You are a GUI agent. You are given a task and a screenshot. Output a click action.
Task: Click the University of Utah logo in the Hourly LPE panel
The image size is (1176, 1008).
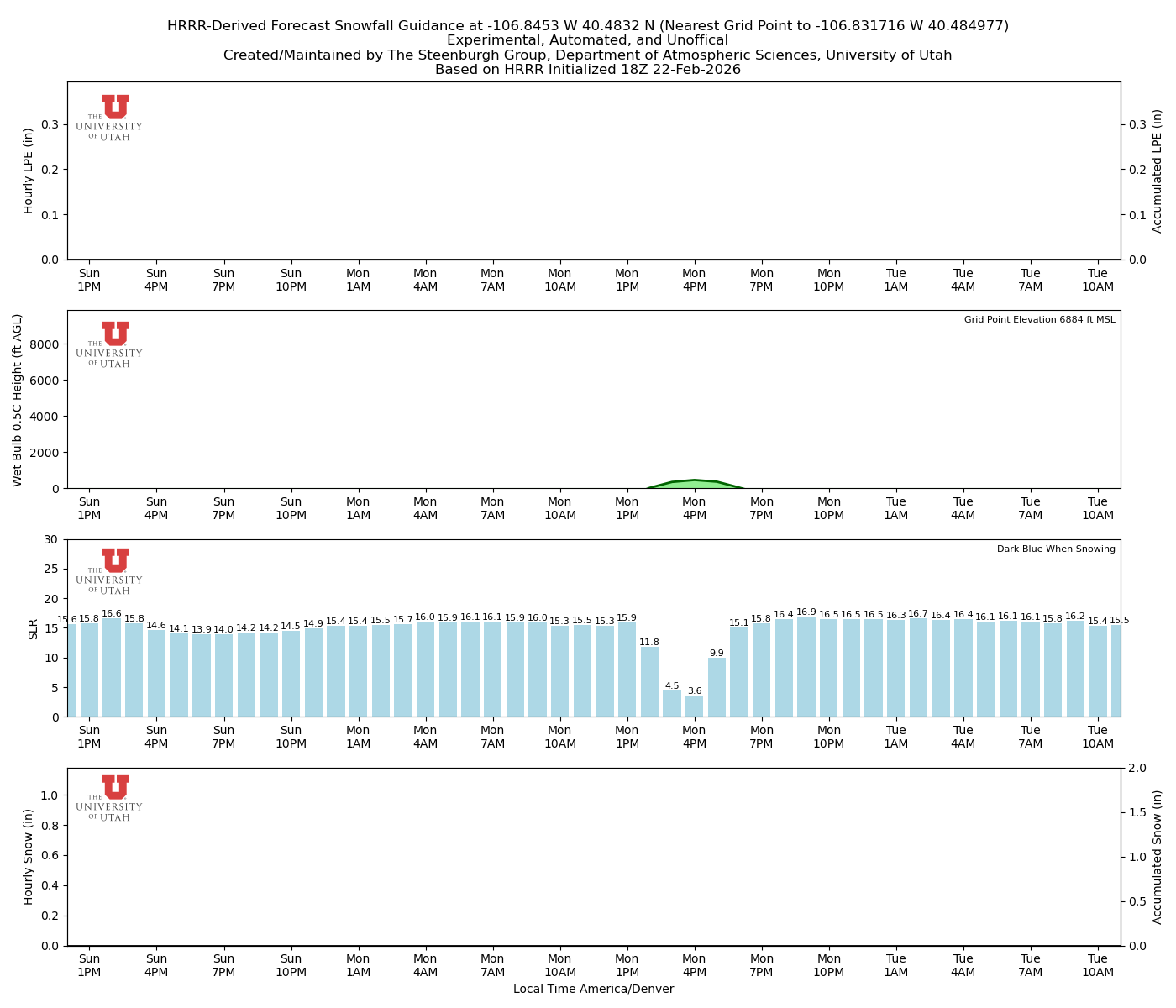(x=110, y=118)
